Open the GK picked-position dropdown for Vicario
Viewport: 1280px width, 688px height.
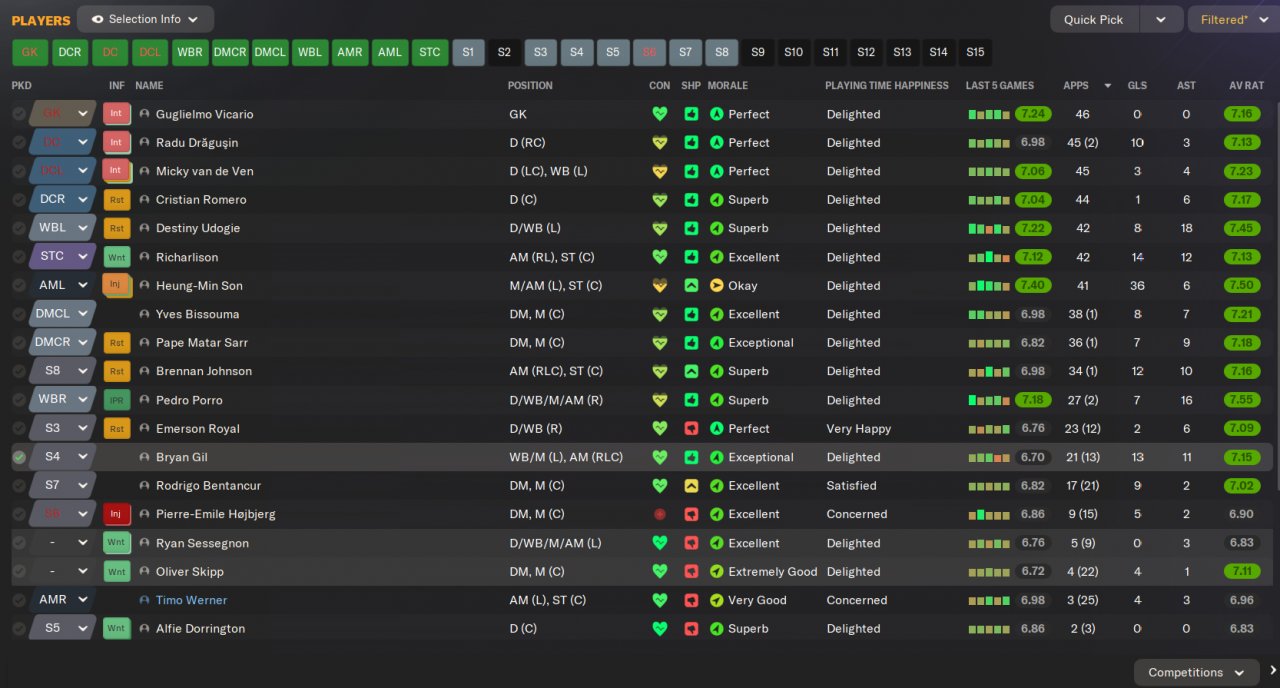[x=62, y=114]
